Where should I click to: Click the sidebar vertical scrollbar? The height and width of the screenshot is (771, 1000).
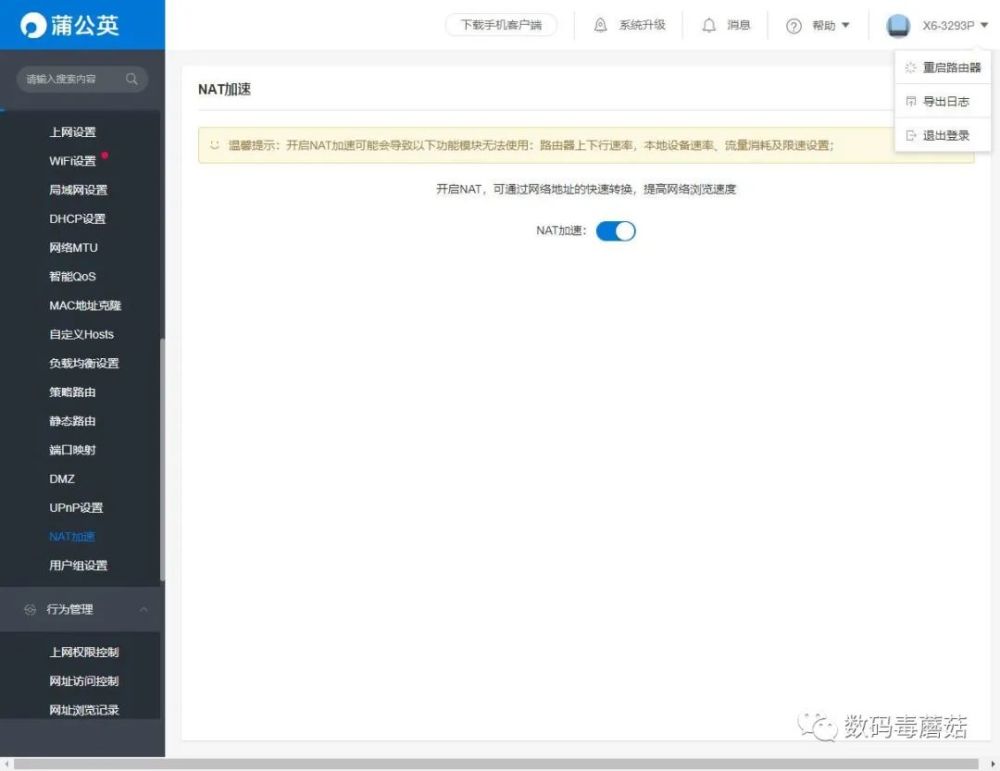(x=162, y=459)
